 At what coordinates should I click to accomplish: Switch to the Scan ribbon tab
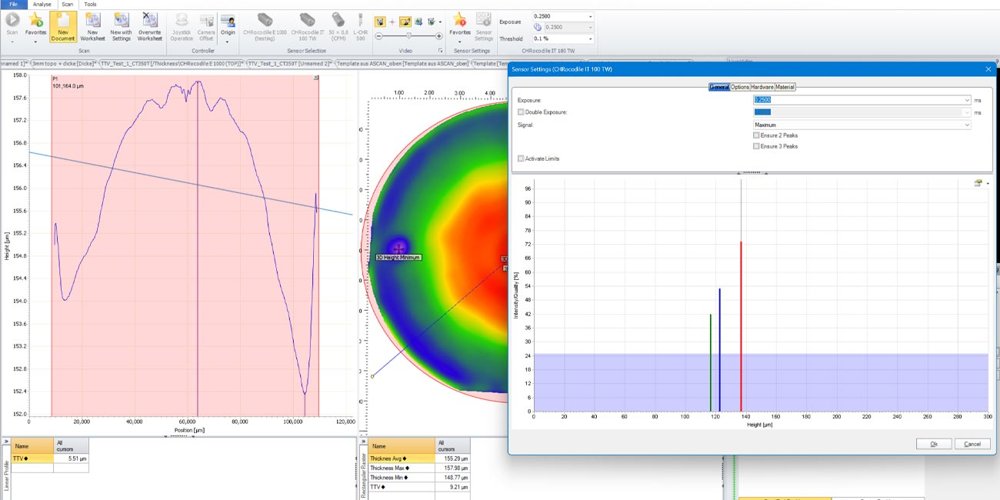click(x=67, y=4)
